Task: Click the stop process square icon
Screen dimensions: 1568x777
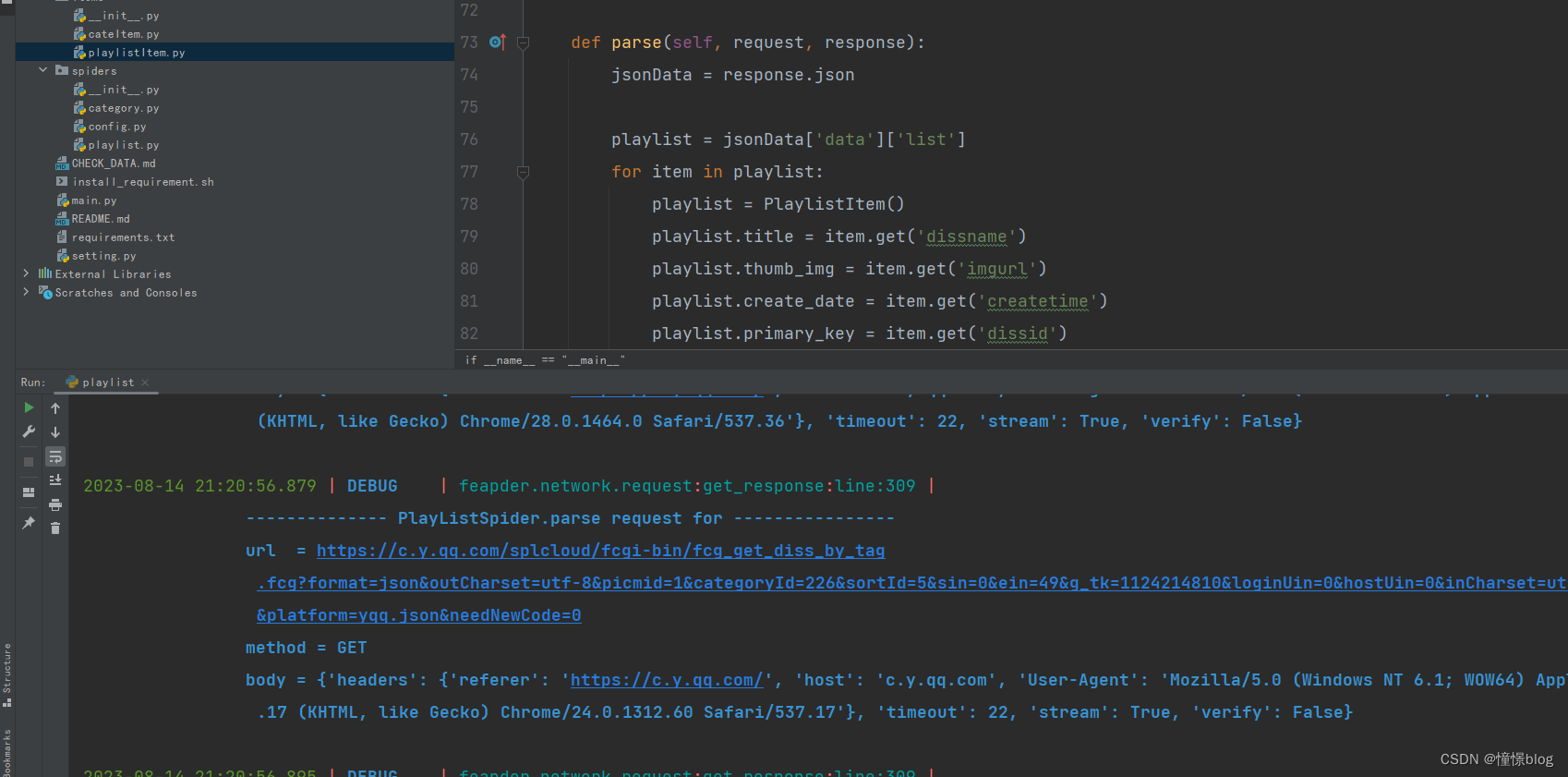Action: tap(29, 462)
